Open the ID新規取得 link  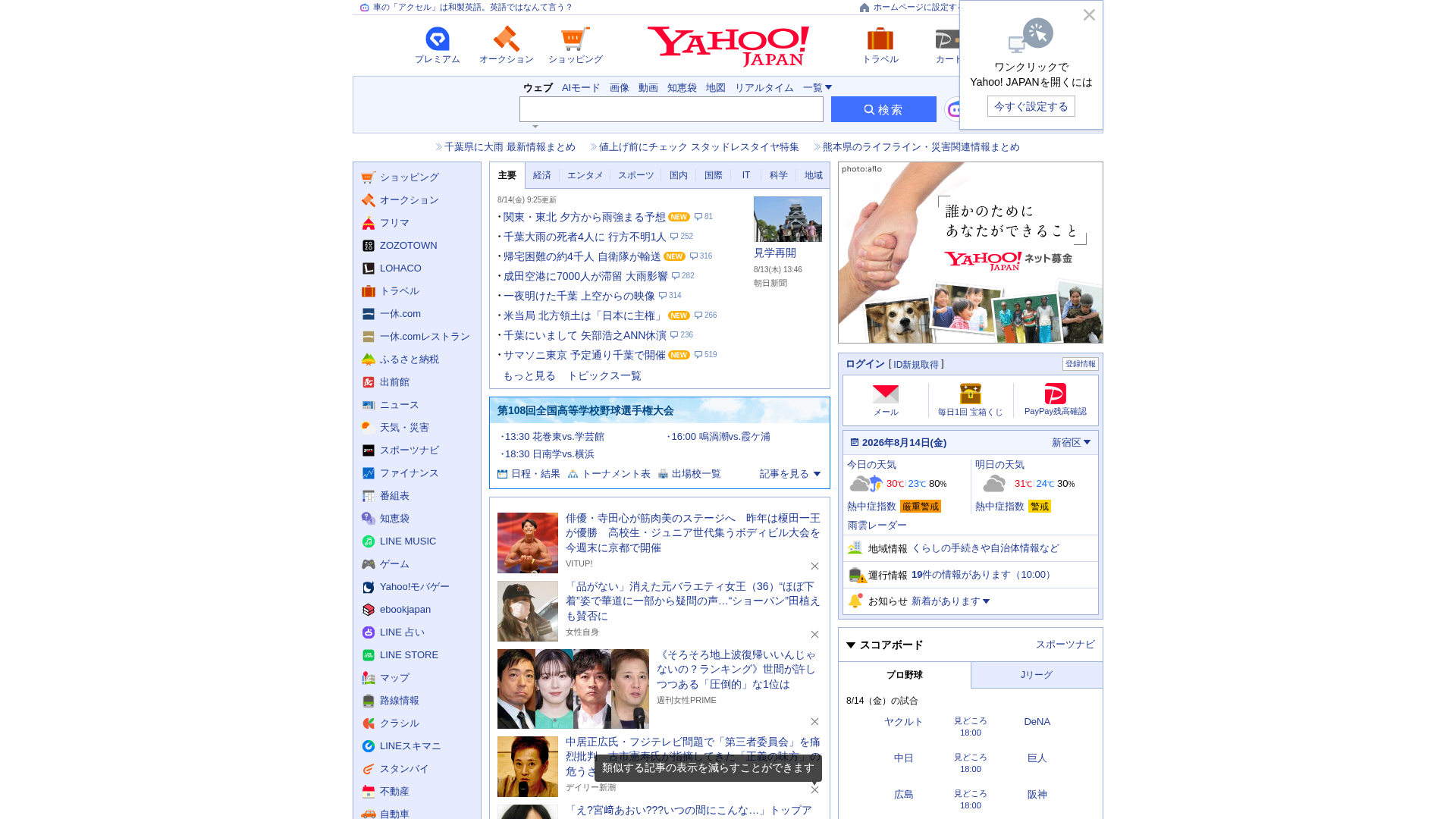(916, 365)
